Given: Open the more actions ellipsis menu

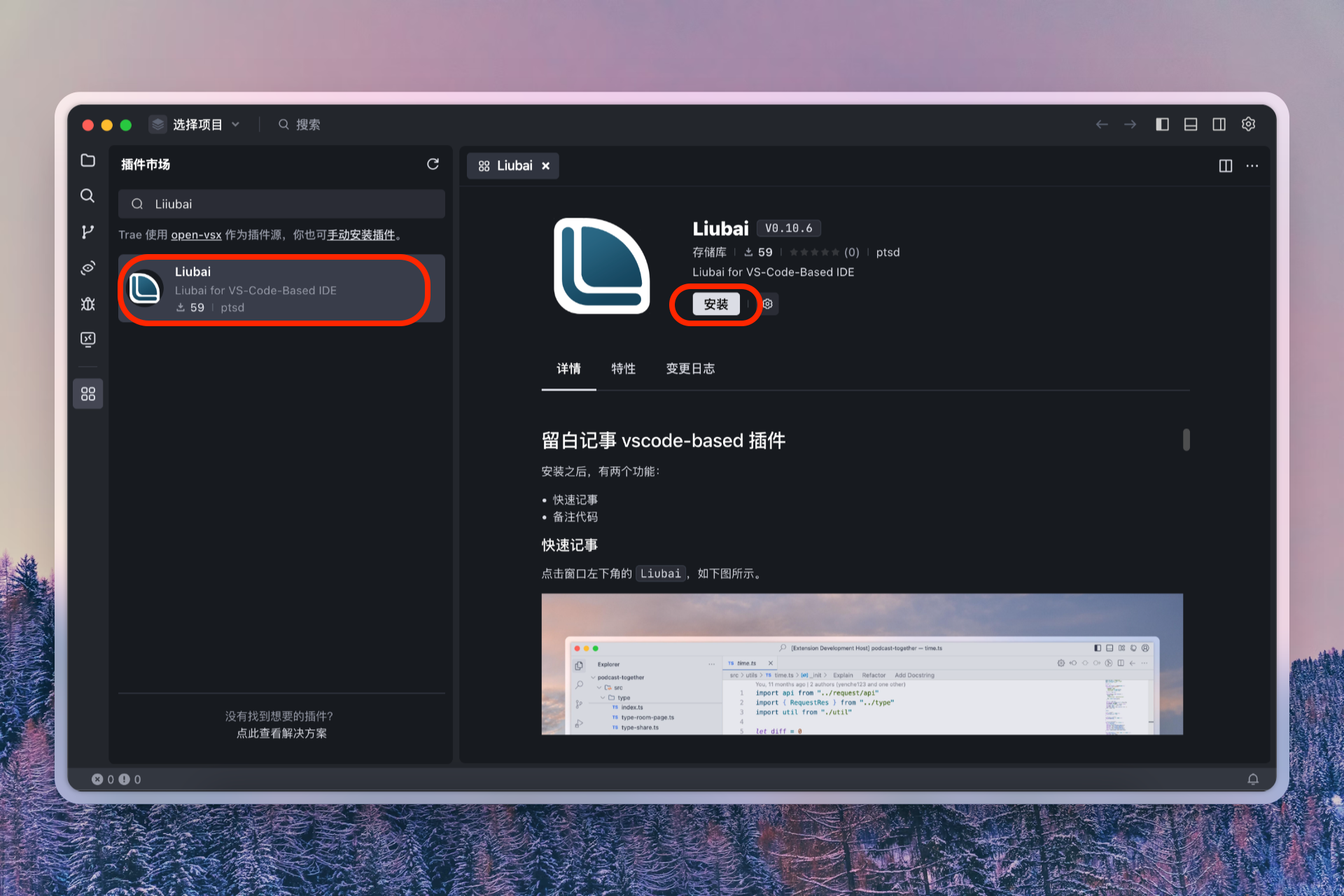Looking at the screenshot, I should click(x=1252, y=166).
